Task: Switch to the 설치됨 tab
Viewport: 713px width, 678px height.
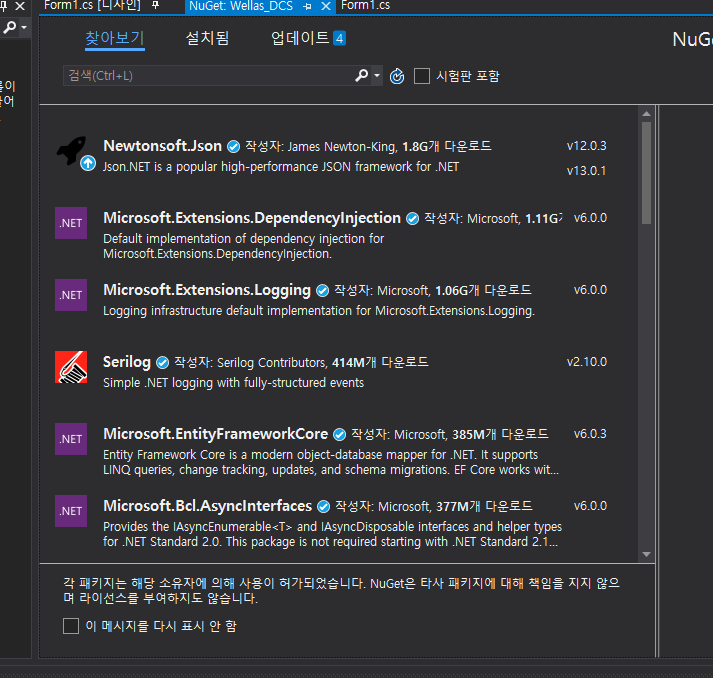Action: (x=207, y=38)
